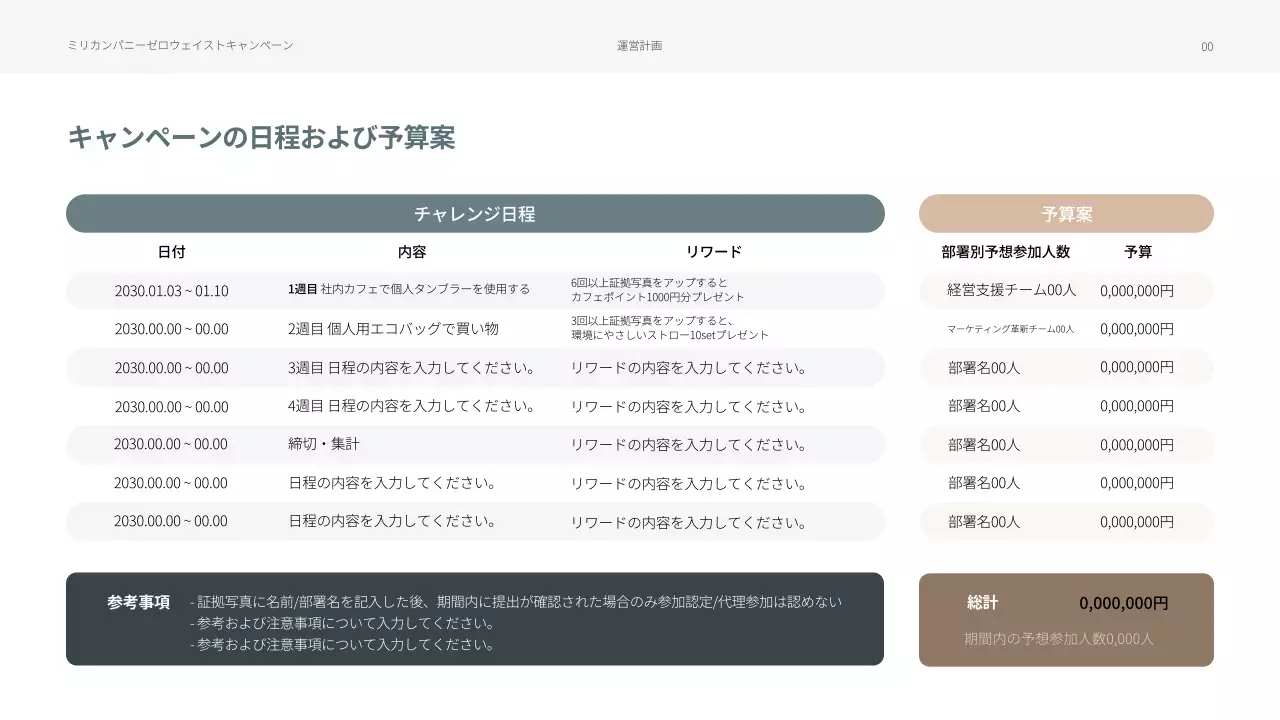This screenshot has width=1280, height=720.
Task: Click the 予算 column header
Action: [x=1138, y=252]
